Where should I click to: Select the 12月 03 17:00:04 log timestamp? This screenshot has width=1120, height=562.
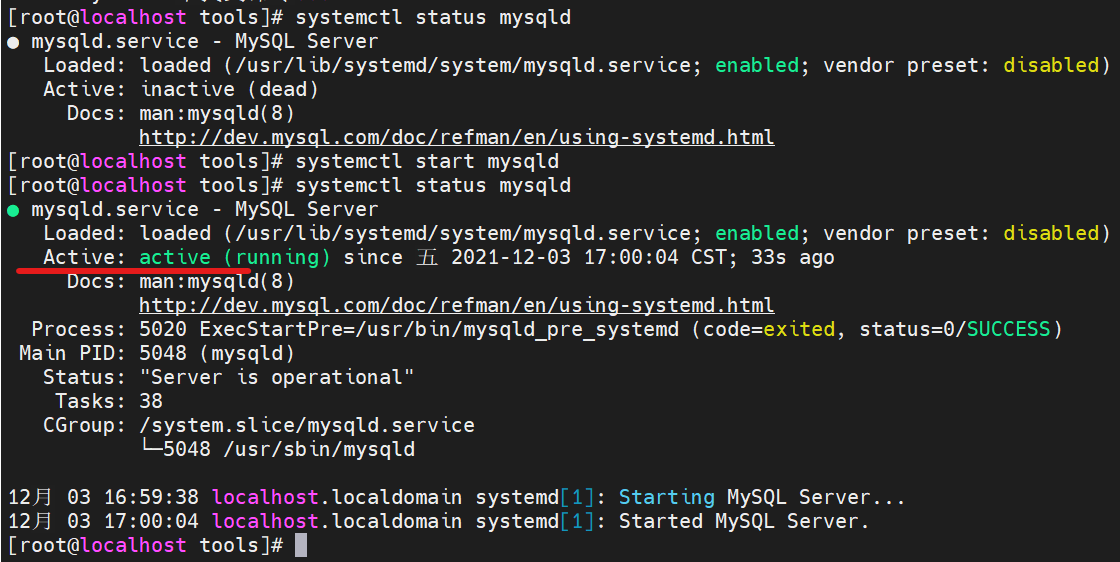point(104,521)
